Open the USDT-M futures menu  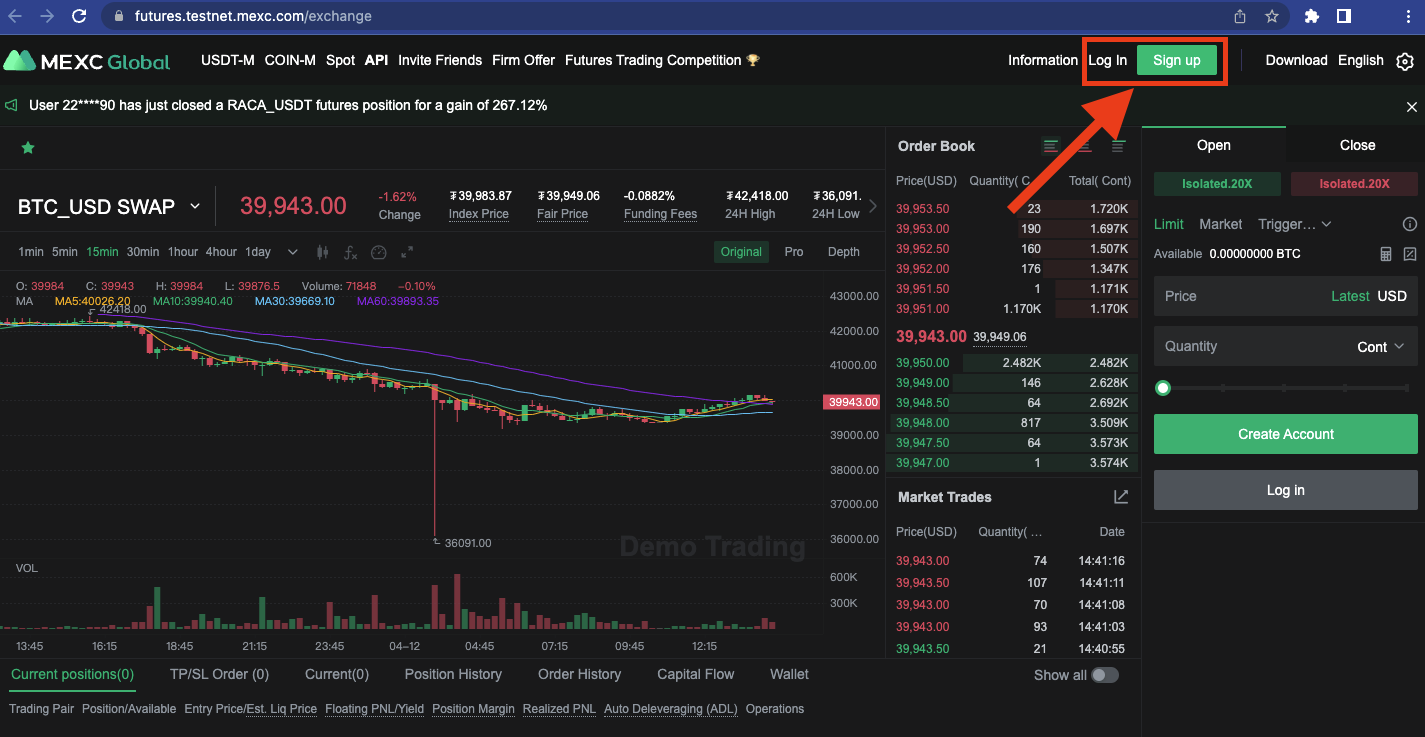click(x=228, y=60)
